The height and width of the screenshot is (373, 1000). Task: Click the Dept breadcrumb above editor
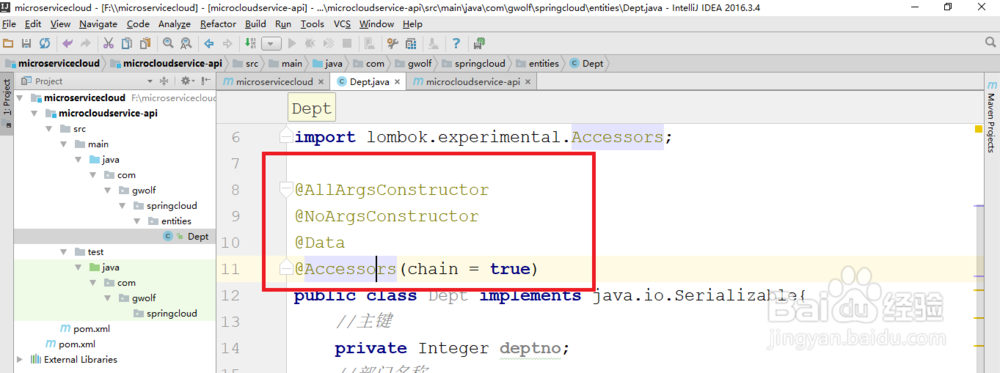[x=312, y=109]
